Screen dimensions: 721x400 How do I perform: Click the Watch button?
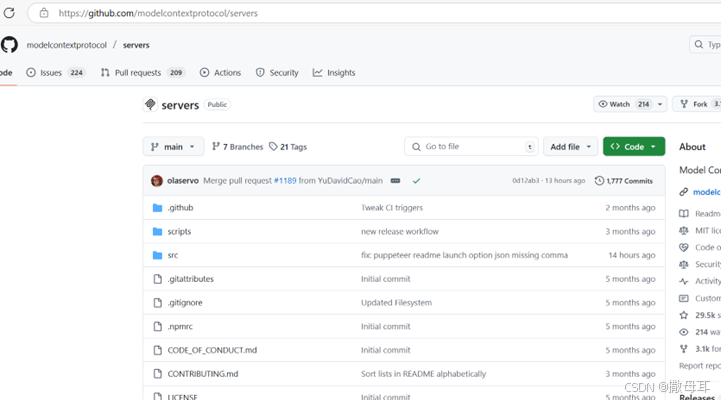(624, 104)
